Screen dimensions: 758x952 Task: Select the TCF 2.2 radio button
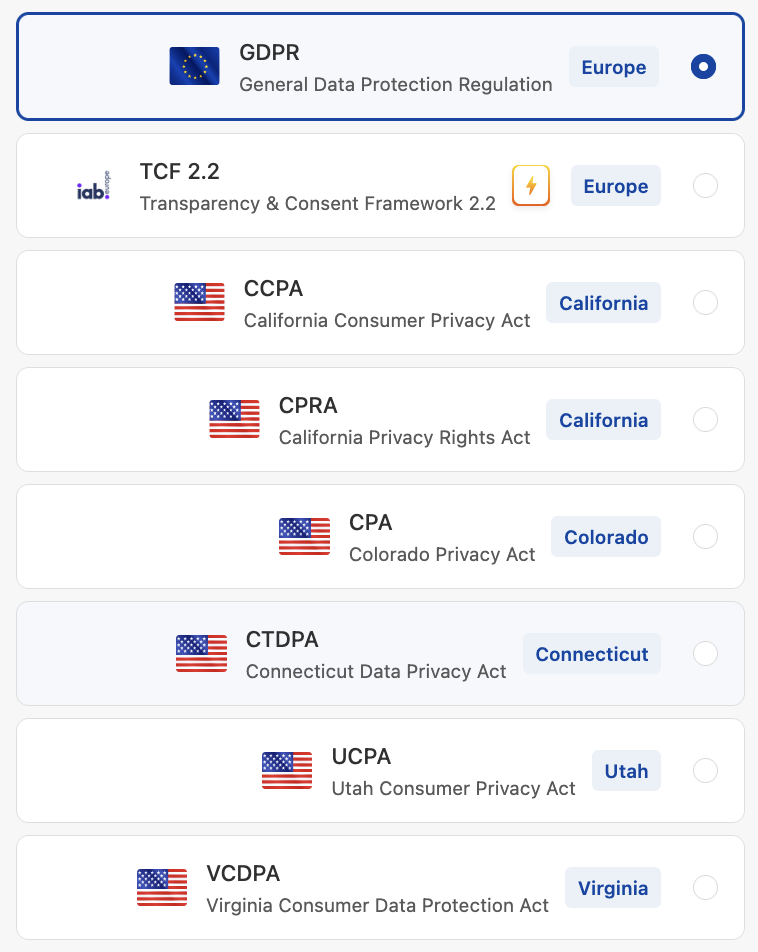click(705, 186)
